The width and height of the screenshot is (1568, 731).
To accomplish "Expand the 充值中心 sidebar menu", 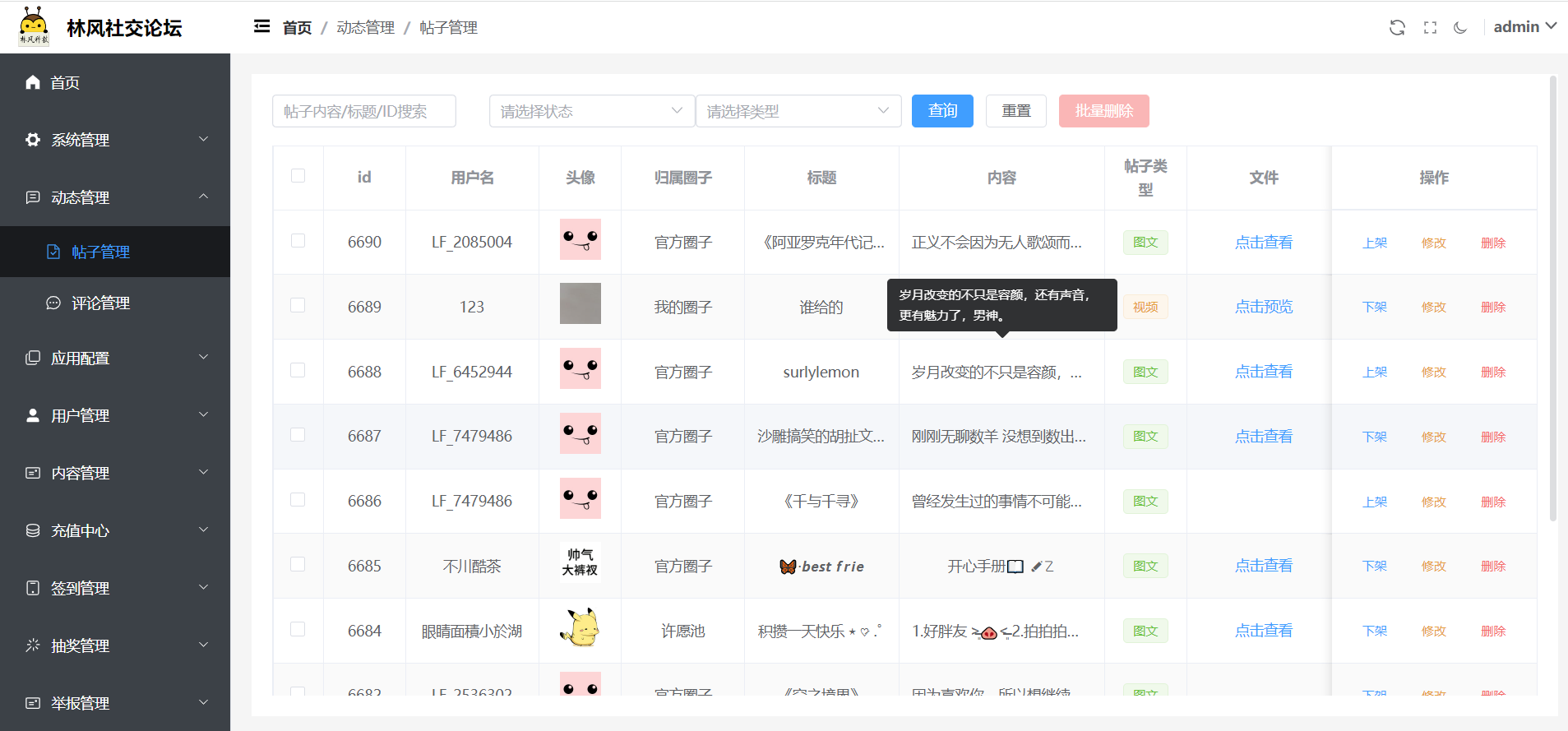I will click(115, 530).
